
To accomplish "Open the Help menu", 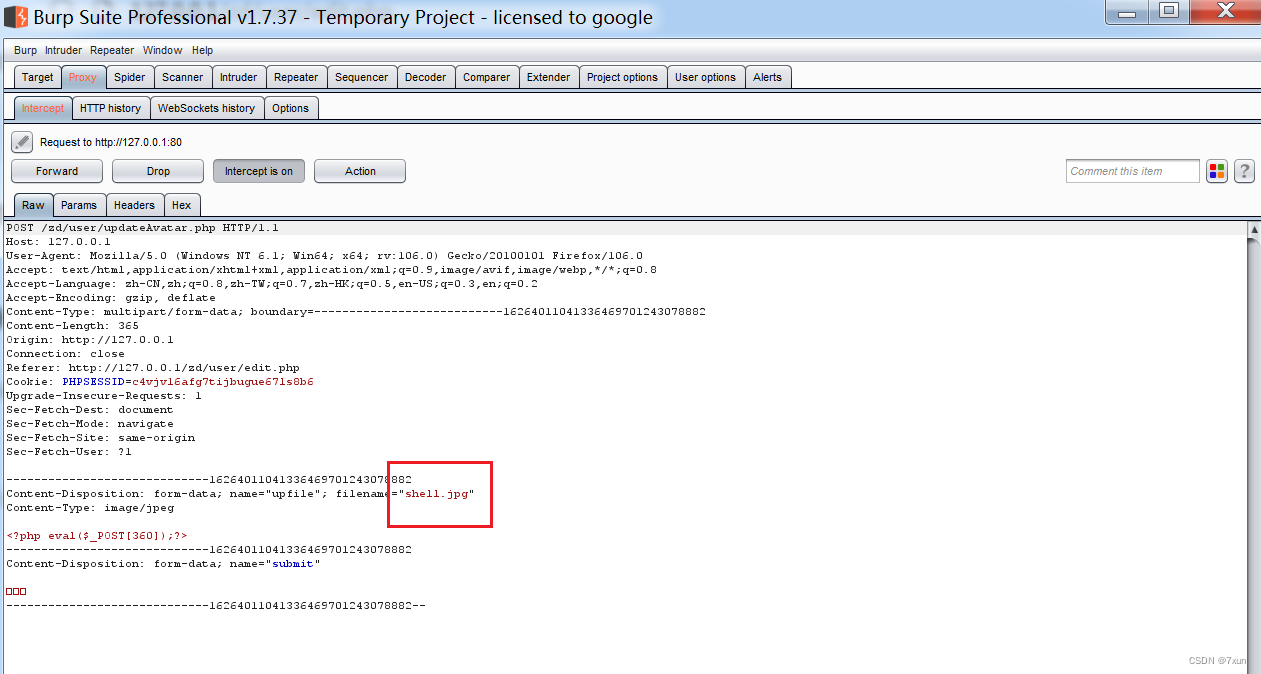I will click(x=203, y=50).
